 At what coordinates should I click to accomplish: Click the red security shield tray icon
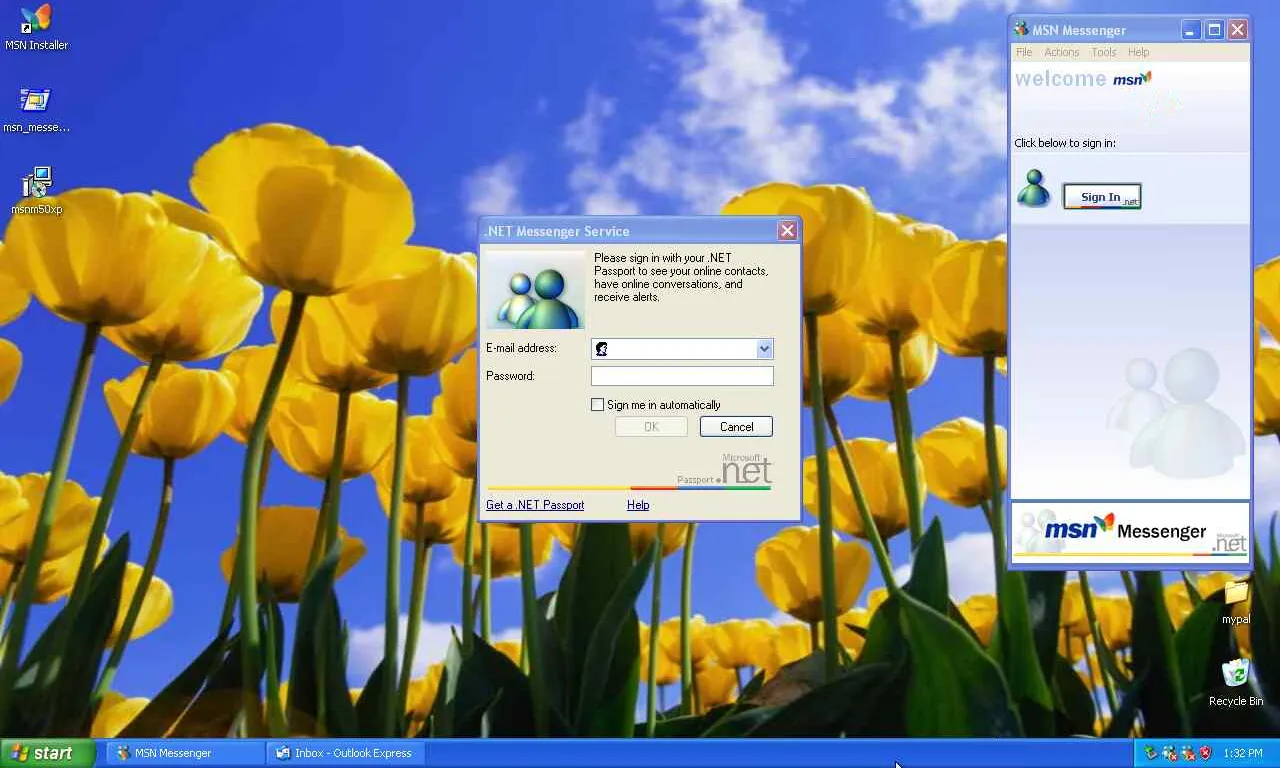pyautogui.click(x=1205, y=753)
